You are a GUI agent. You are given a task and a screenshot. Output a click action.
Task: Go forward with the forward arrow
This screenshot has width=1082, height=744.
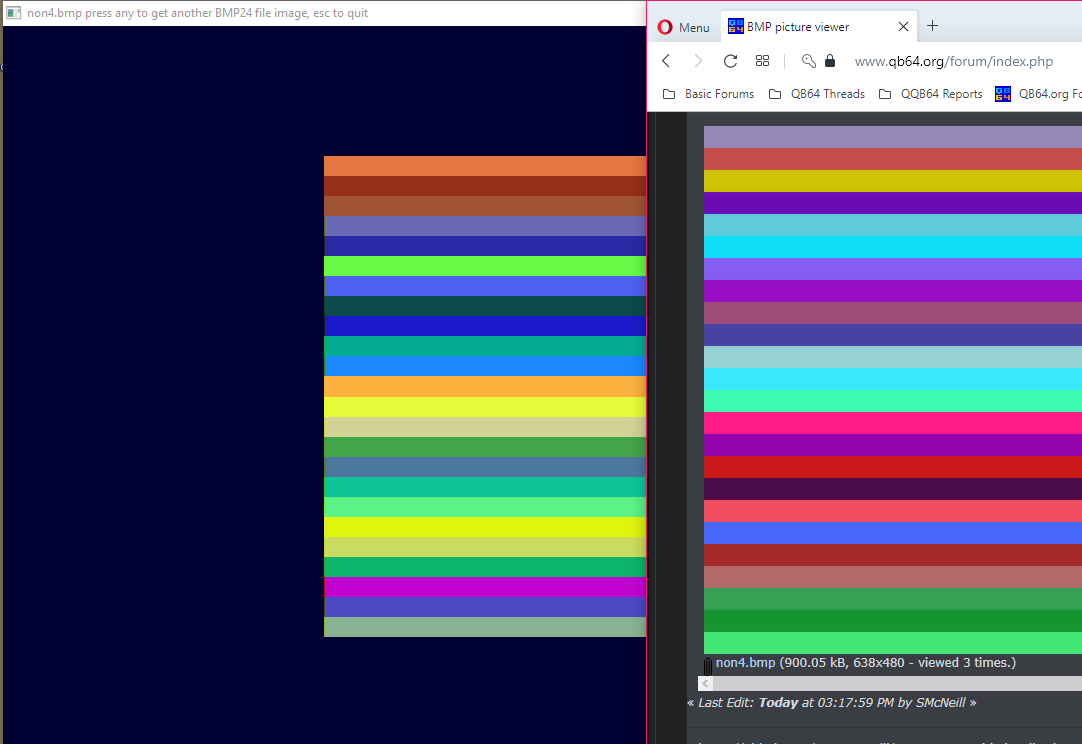tap(698, 61)
